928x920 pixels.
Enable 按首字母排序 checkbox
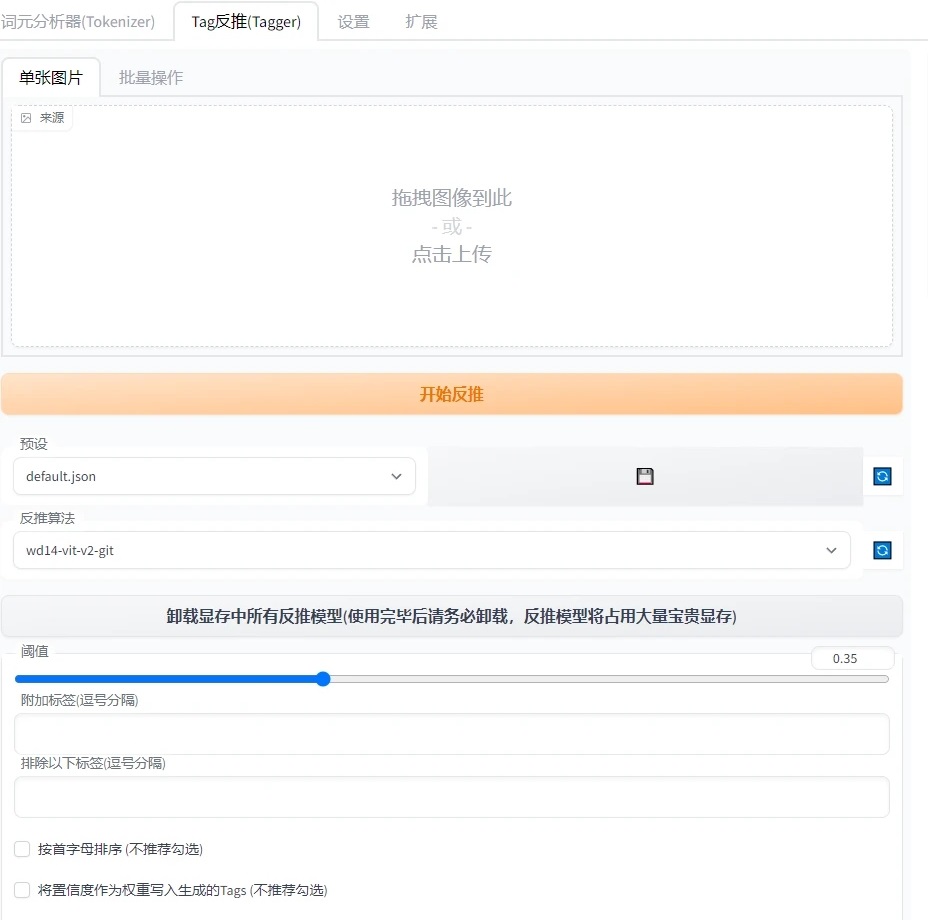(x=21, y=848)
